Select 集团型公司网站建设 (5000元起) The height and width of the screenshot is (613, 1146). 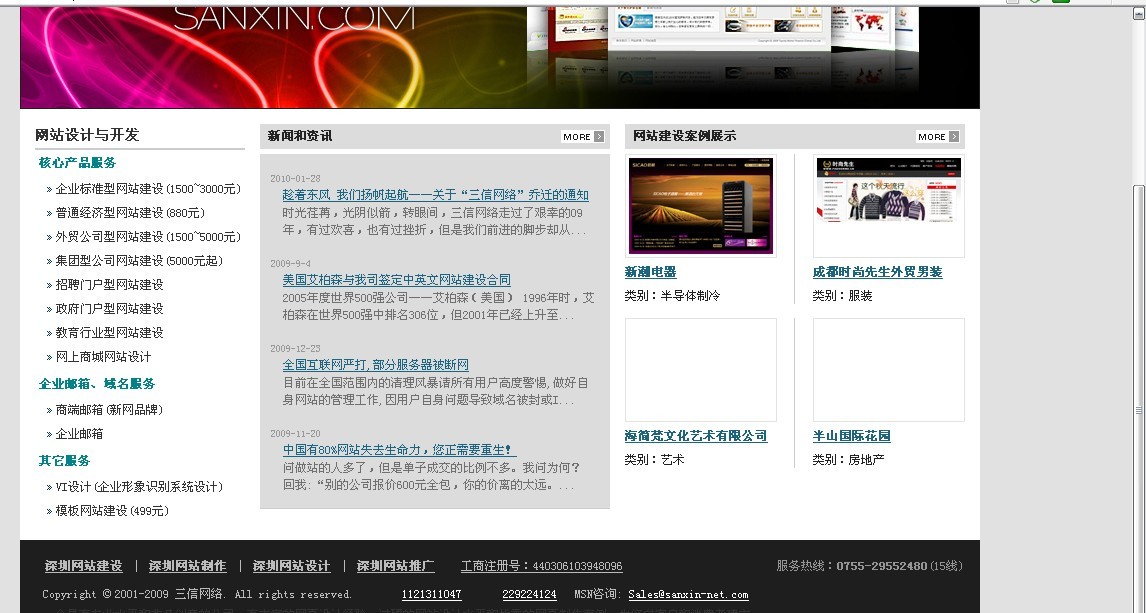click(x=138, y=261)
